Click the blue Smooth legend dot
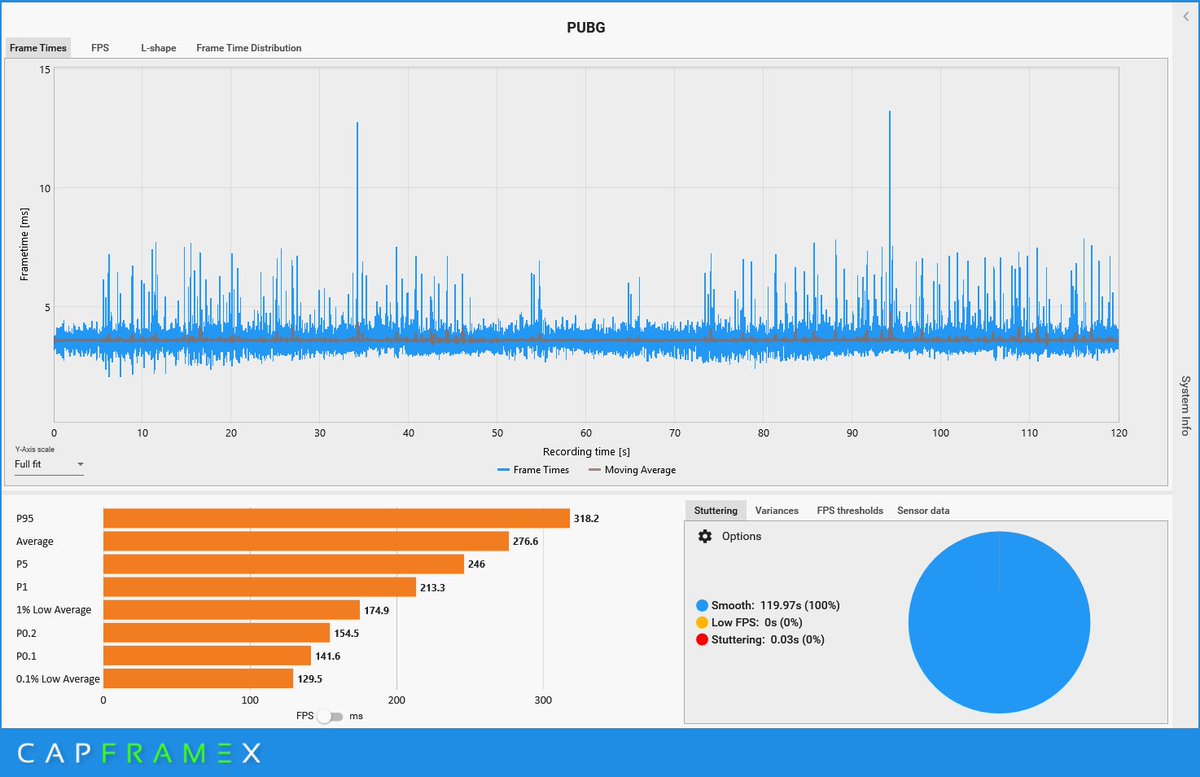Screen dimensions: 1200x777 pyautogui.click(x=702, y=606)
